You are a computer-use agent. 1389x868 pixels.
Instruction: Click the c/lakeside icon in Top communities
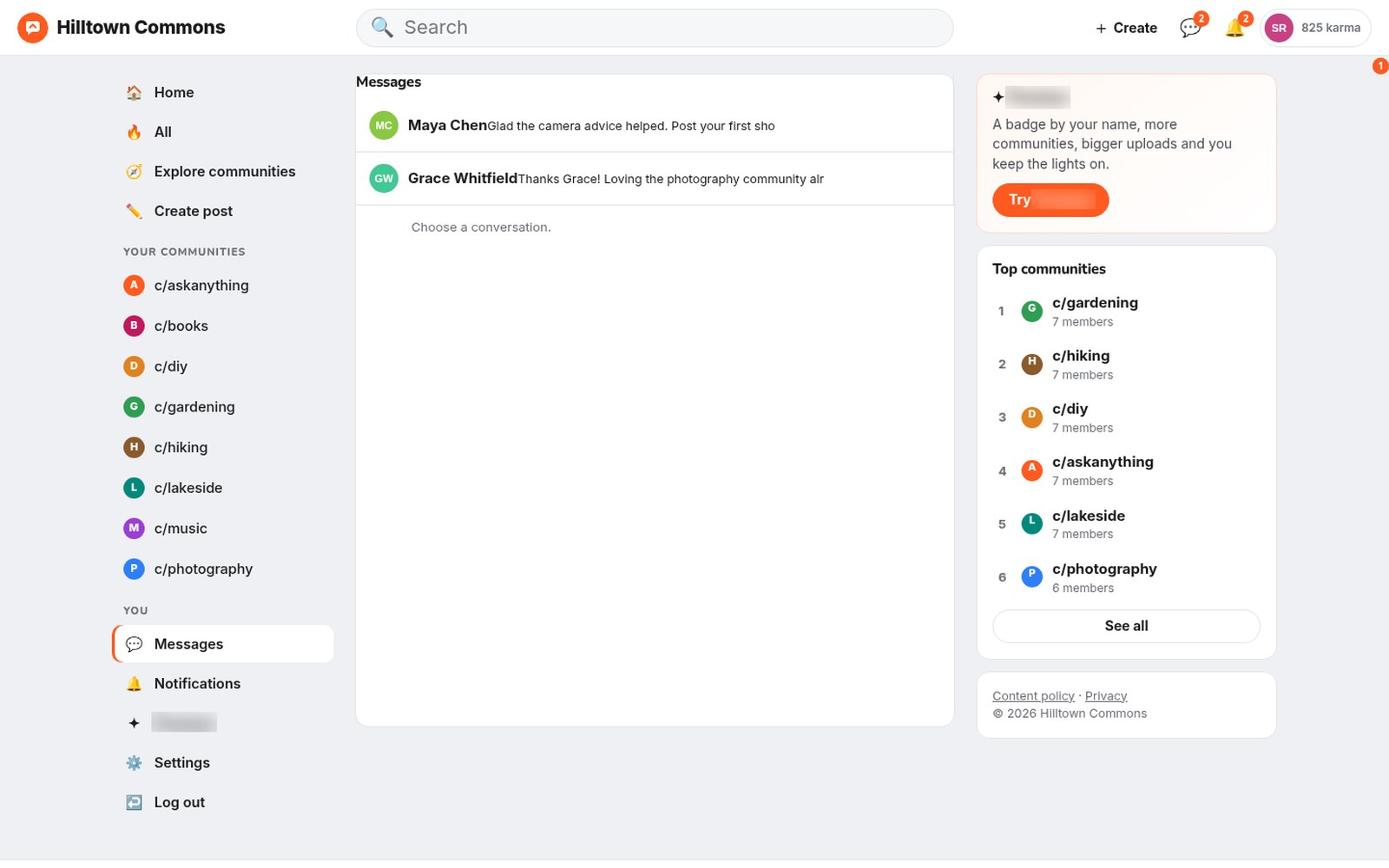[1031, 523]
